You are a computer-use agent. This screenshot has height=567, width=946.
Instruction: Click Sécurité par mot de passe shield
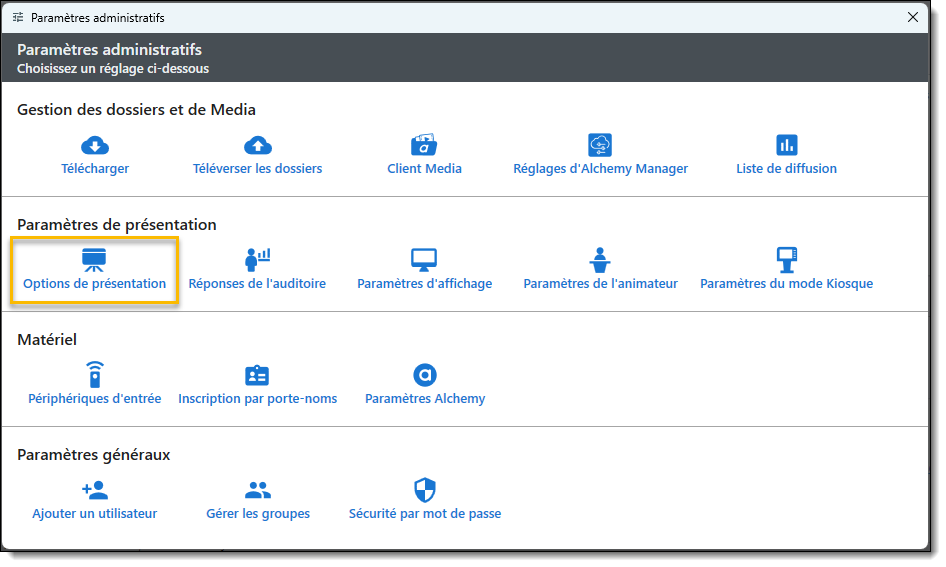tap(425, 490)
